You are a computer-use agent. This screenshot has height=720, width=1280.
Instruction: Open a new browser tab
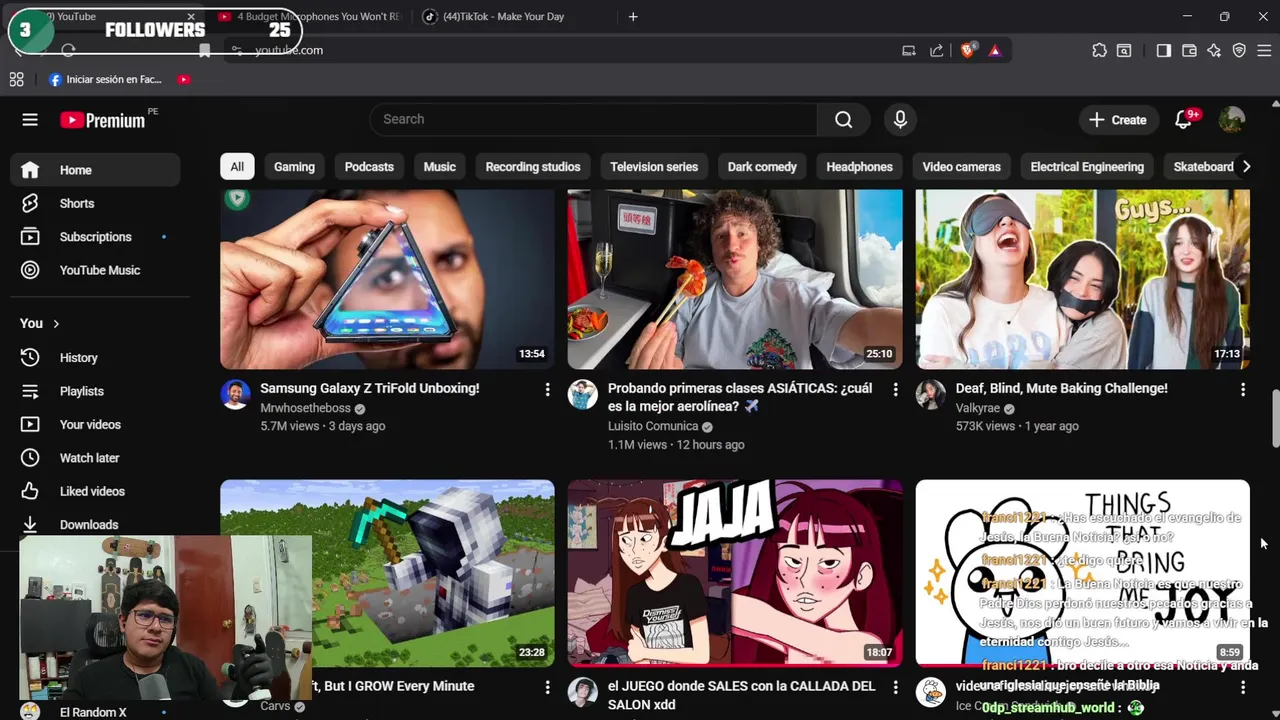point(633,16)
